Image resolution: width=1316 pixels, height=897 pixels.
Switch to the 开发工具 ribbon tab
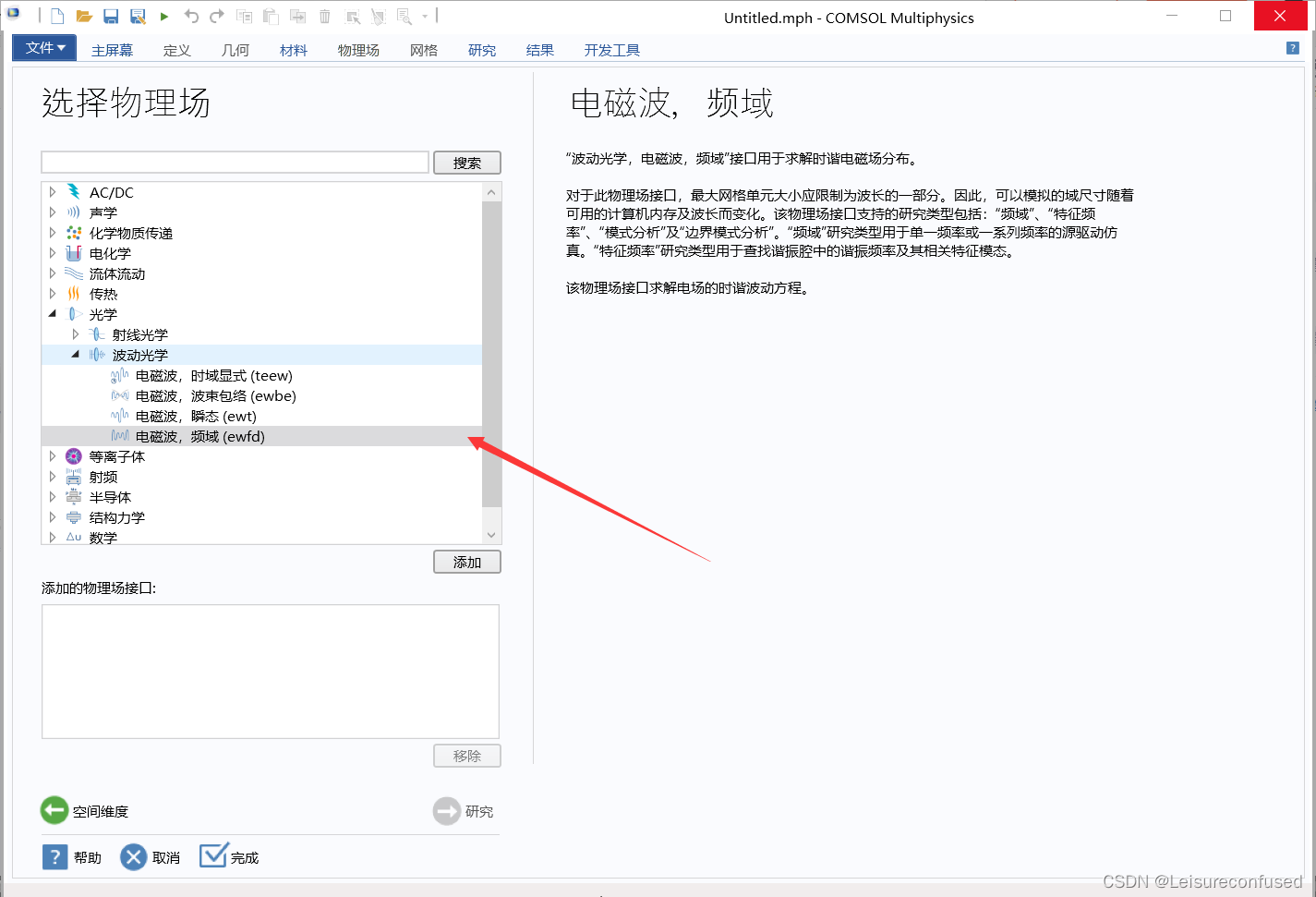click(x=611, y=50)
